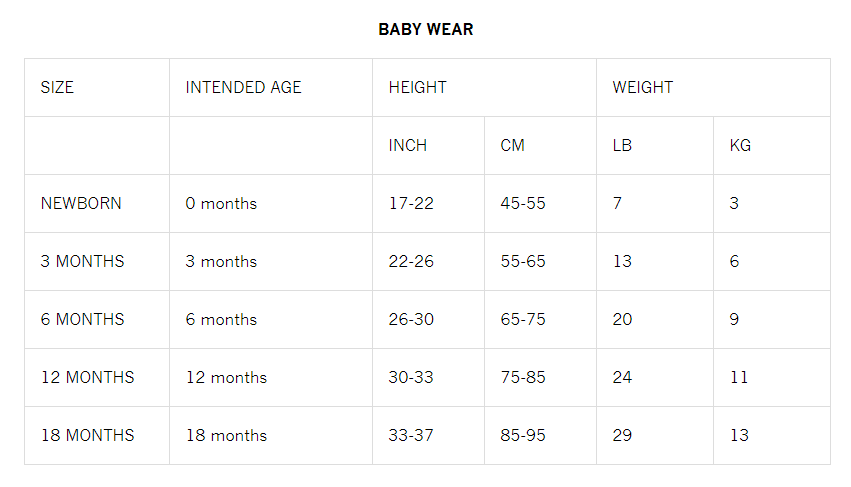Select the 55-65 cm height cell
The width and height of the screenshot is (851, 487).
pyautogui.click(x=523, y=262)
